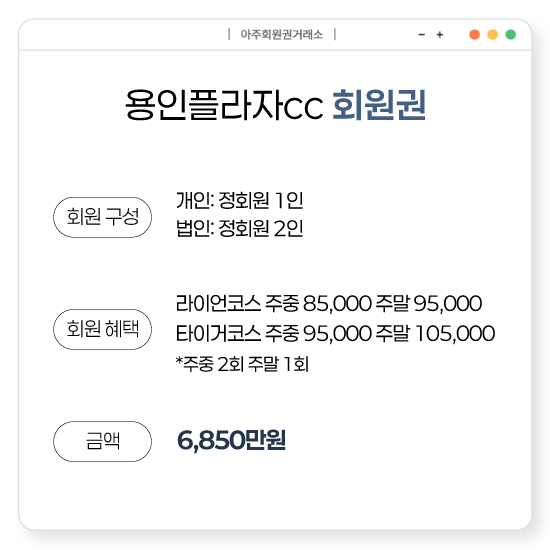Click the 라이언코스 weekday weekend rate line
Screen dimensions: 550x550
(x=329, y=303)
